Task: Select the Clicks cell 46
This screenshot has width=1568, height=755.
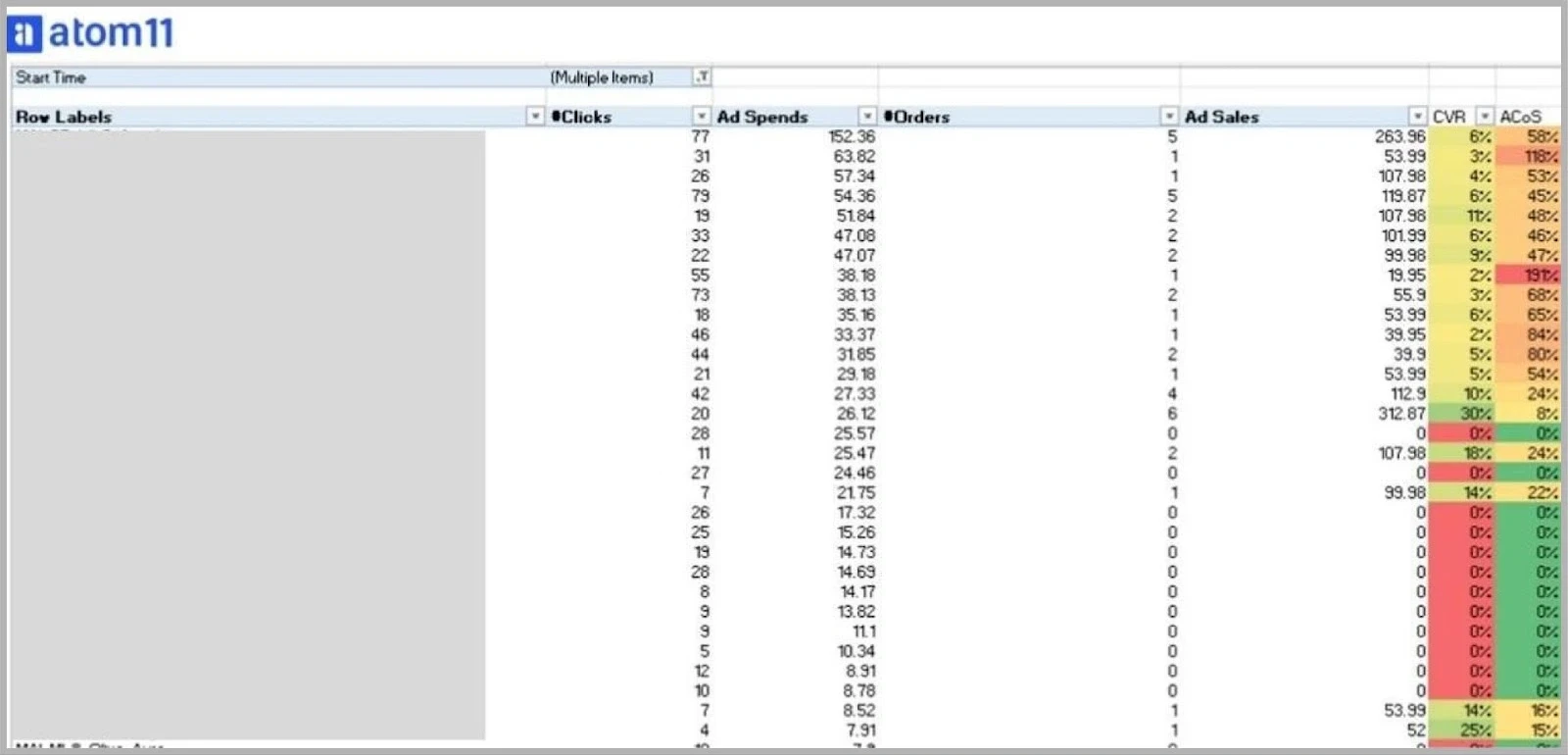Action: [x=700, y=334]
